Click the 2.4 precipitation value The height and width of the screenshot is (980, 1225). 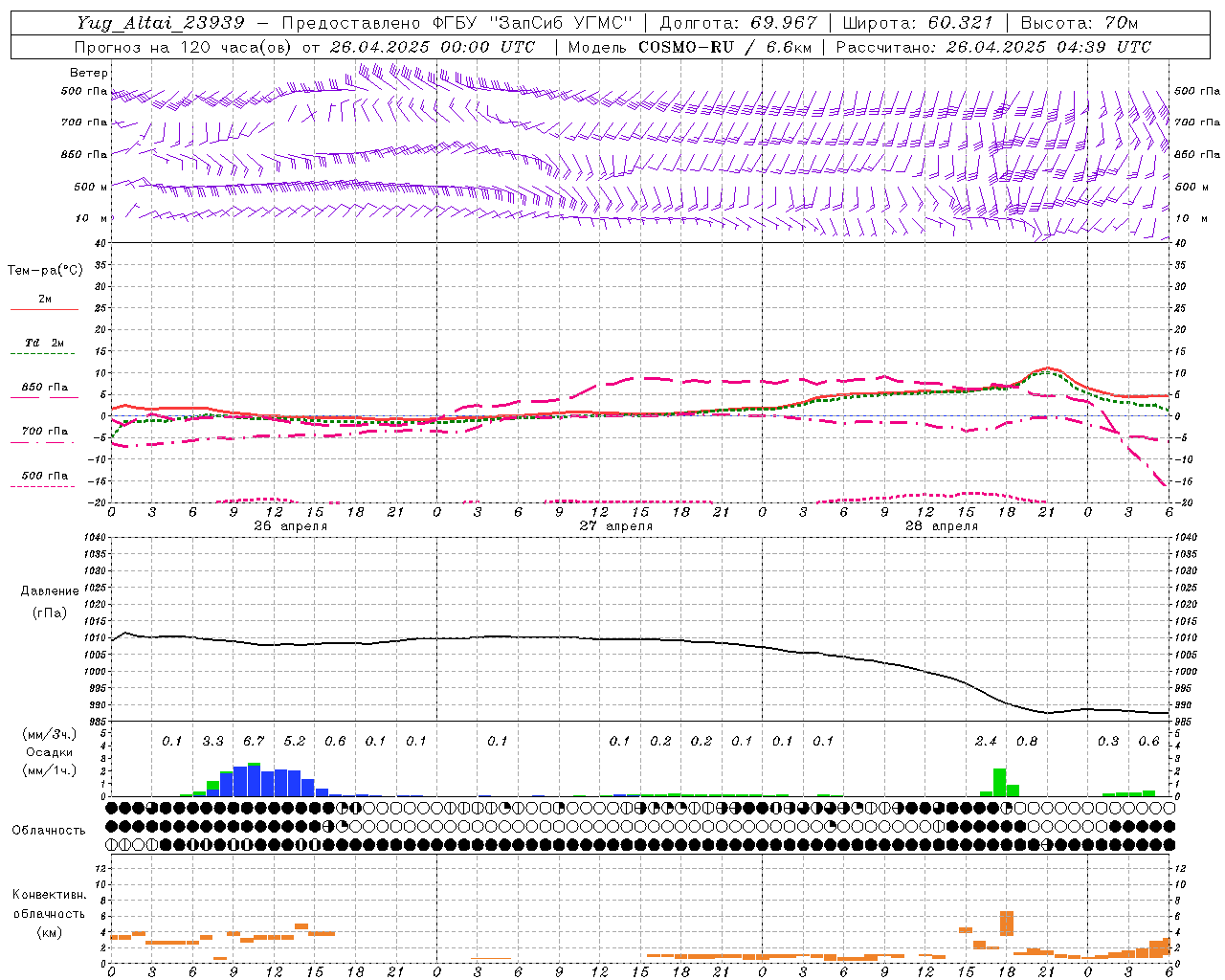pyautogui.click(x=986, y=742)
